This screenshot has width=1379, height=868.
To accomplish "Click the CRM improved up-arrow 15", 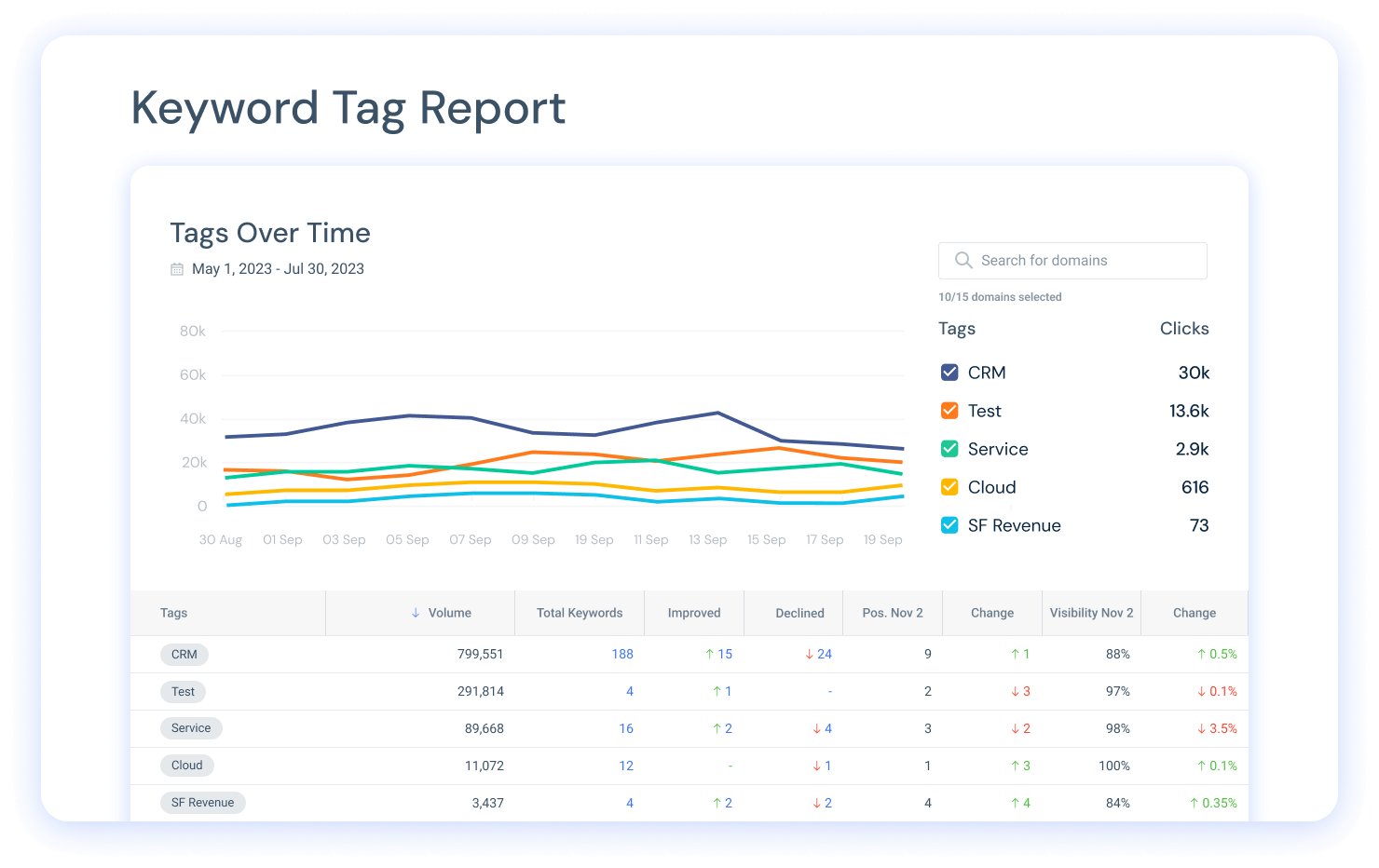I will [718, 654].
